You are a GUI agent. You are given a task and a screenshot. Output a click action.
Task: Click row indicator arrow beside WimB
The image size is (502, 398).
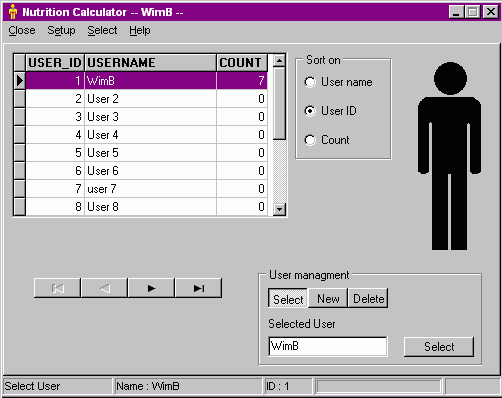20,81
